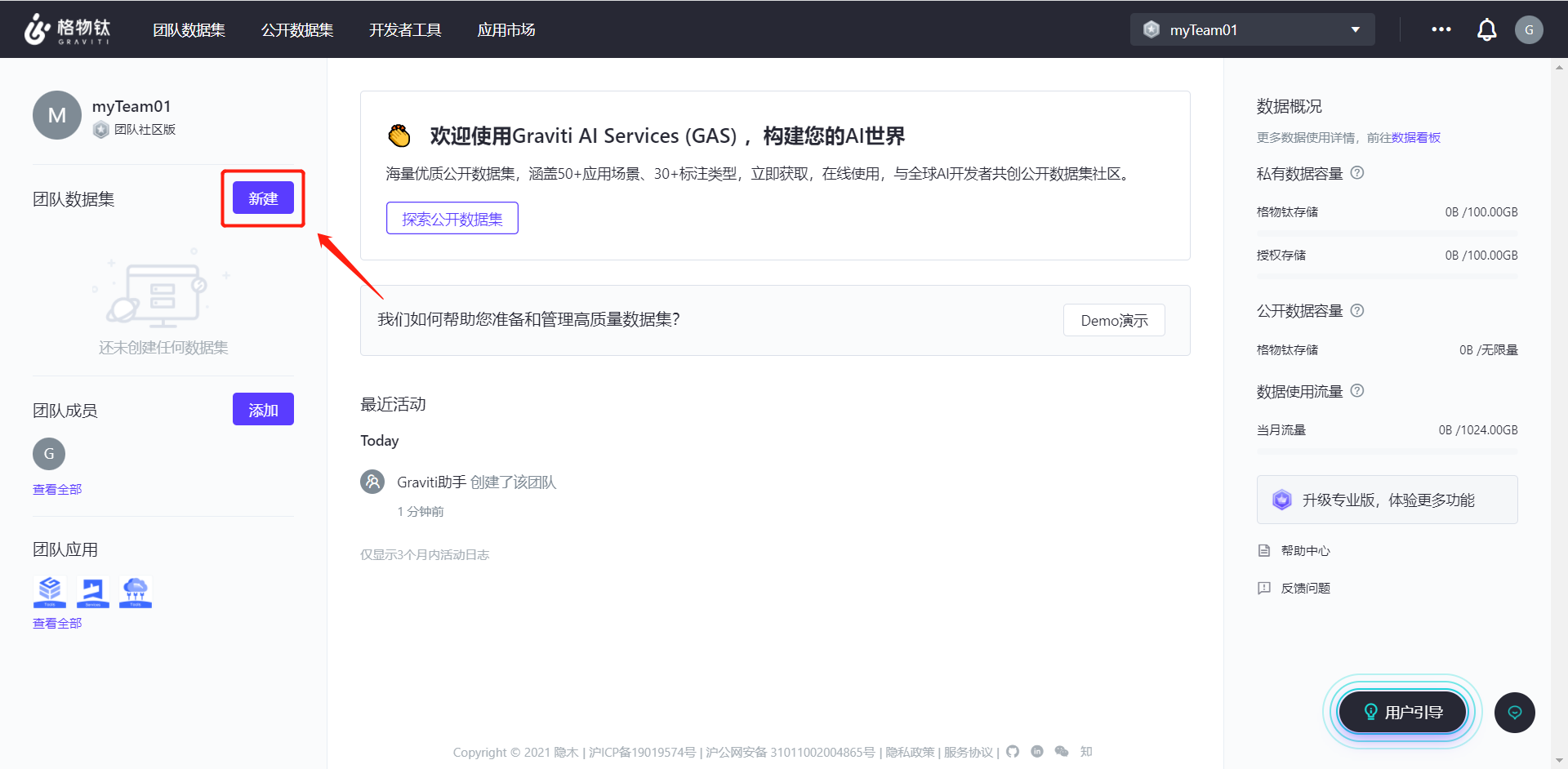Click the 0B /无限量 storage value

(1488, 350)
